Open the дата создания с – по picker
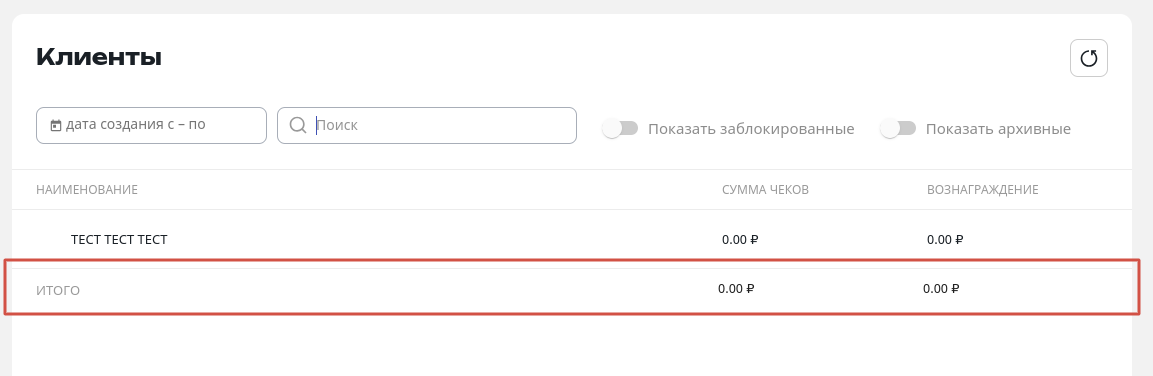The image size is (1153, 376). tap(151, 125)
